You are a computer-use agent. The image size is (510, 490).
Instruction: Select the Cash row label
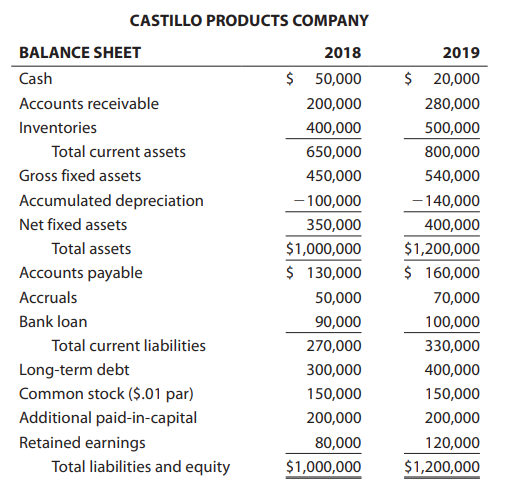36,79
